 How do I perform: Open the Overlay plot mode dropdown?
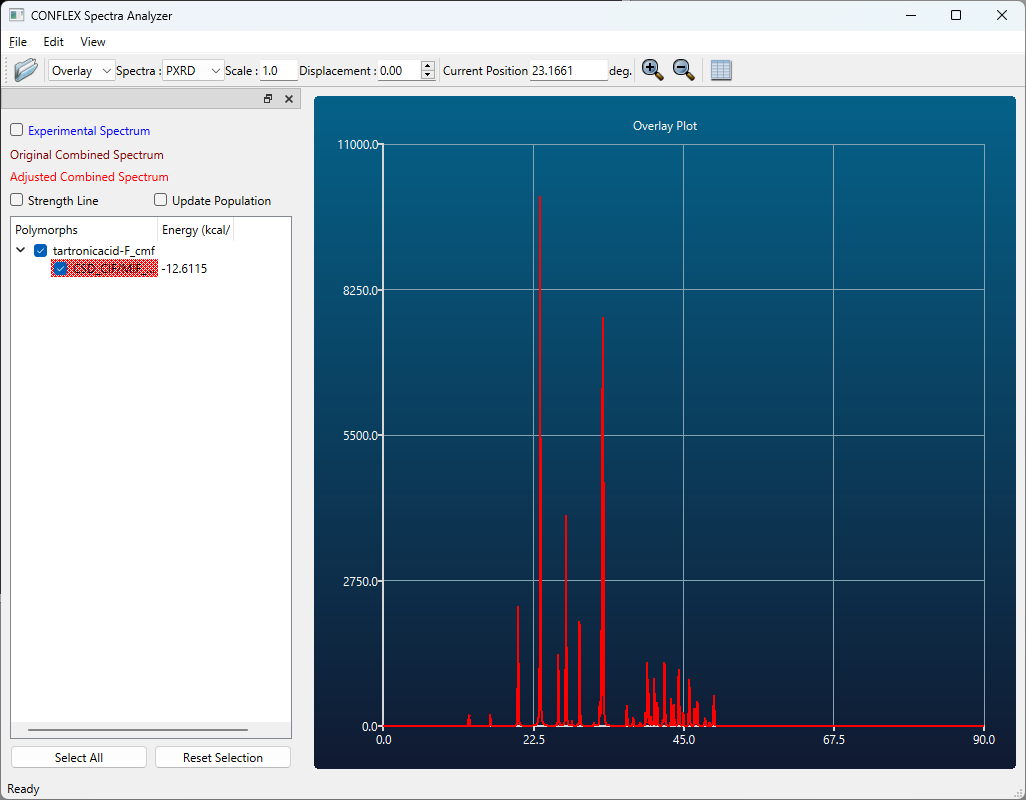(81, 71)
